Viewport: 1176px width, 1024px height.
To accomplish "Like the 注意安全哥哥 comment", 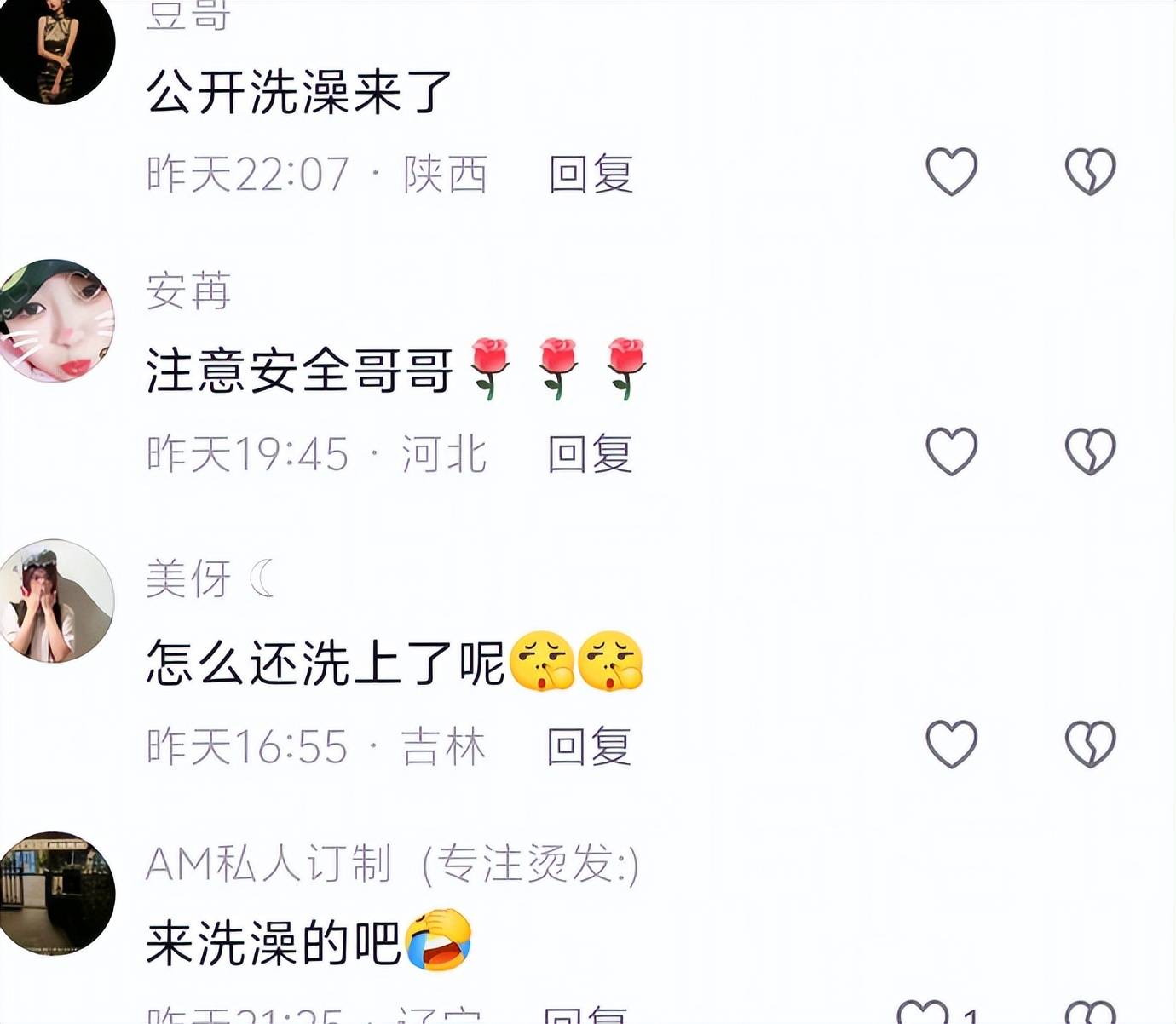I will (x=951, y=451).
